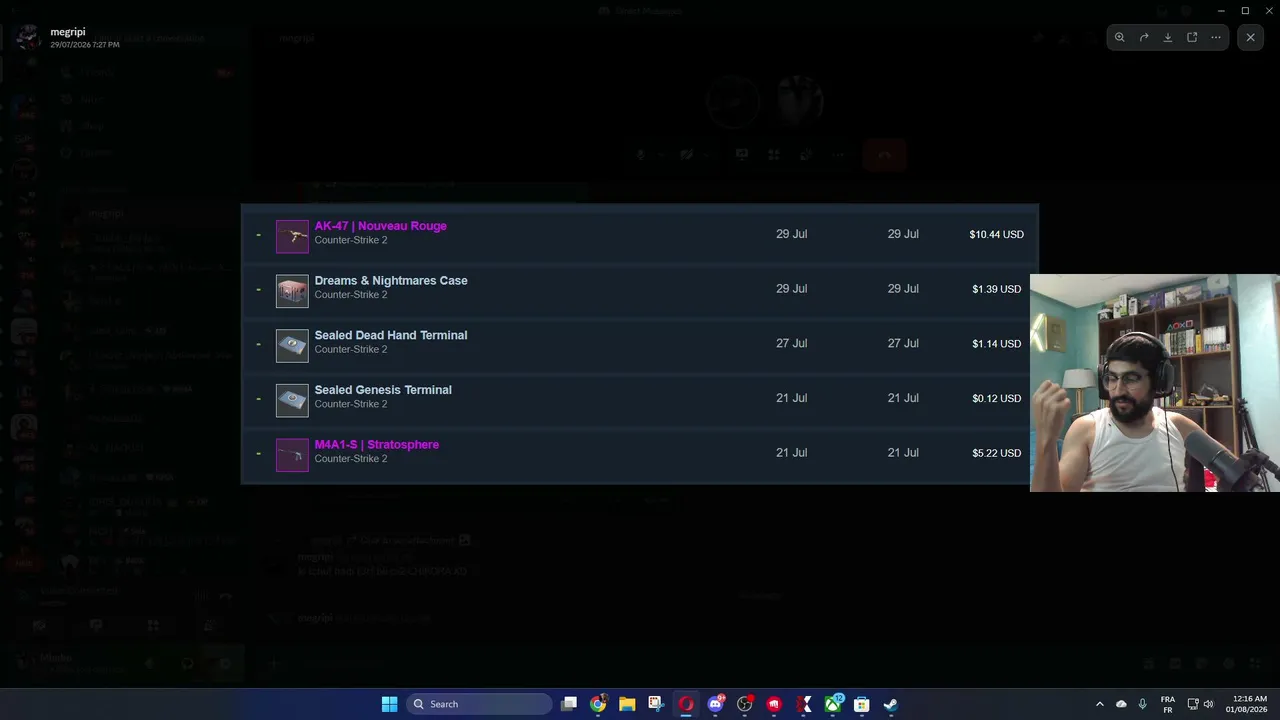The width and height of the screenshot is (1280, 720).
Task: Expand the hidden system tray icons chevron
Action: (1100, 704)
